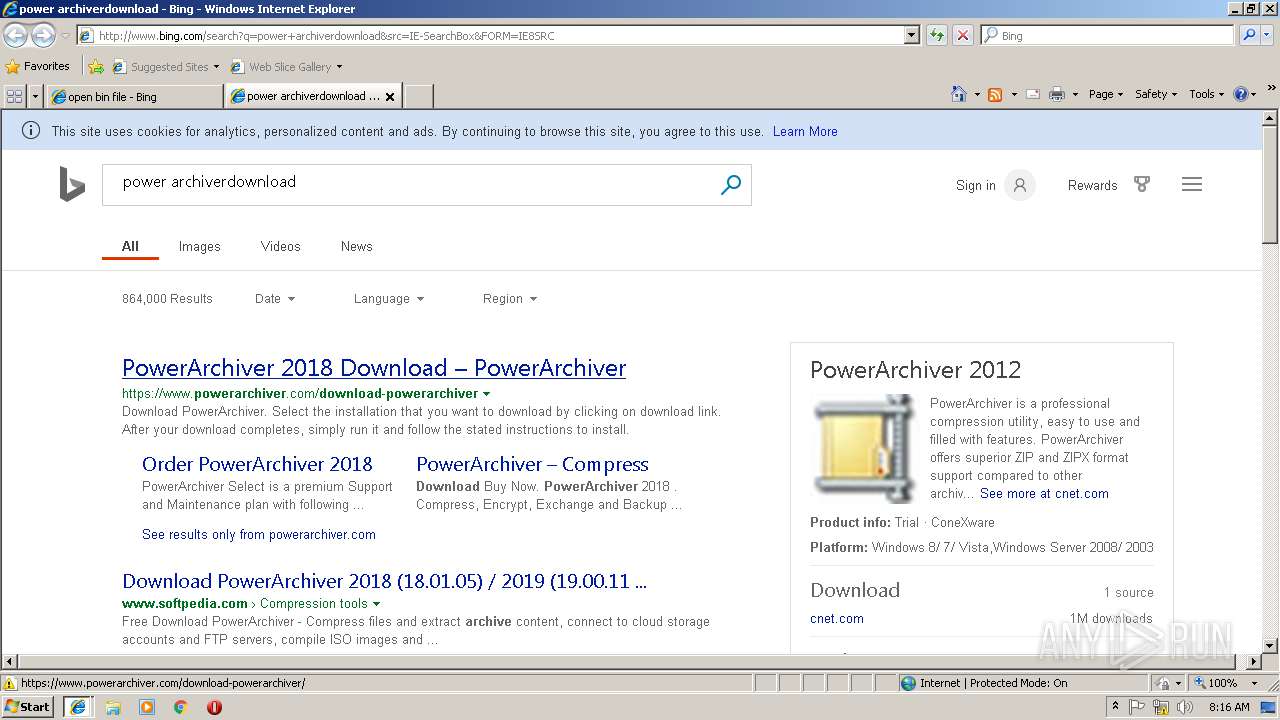The image size is (1280, 720).
Task: Expand softpedia.com result dropdown caret
Action: (376, 604)
